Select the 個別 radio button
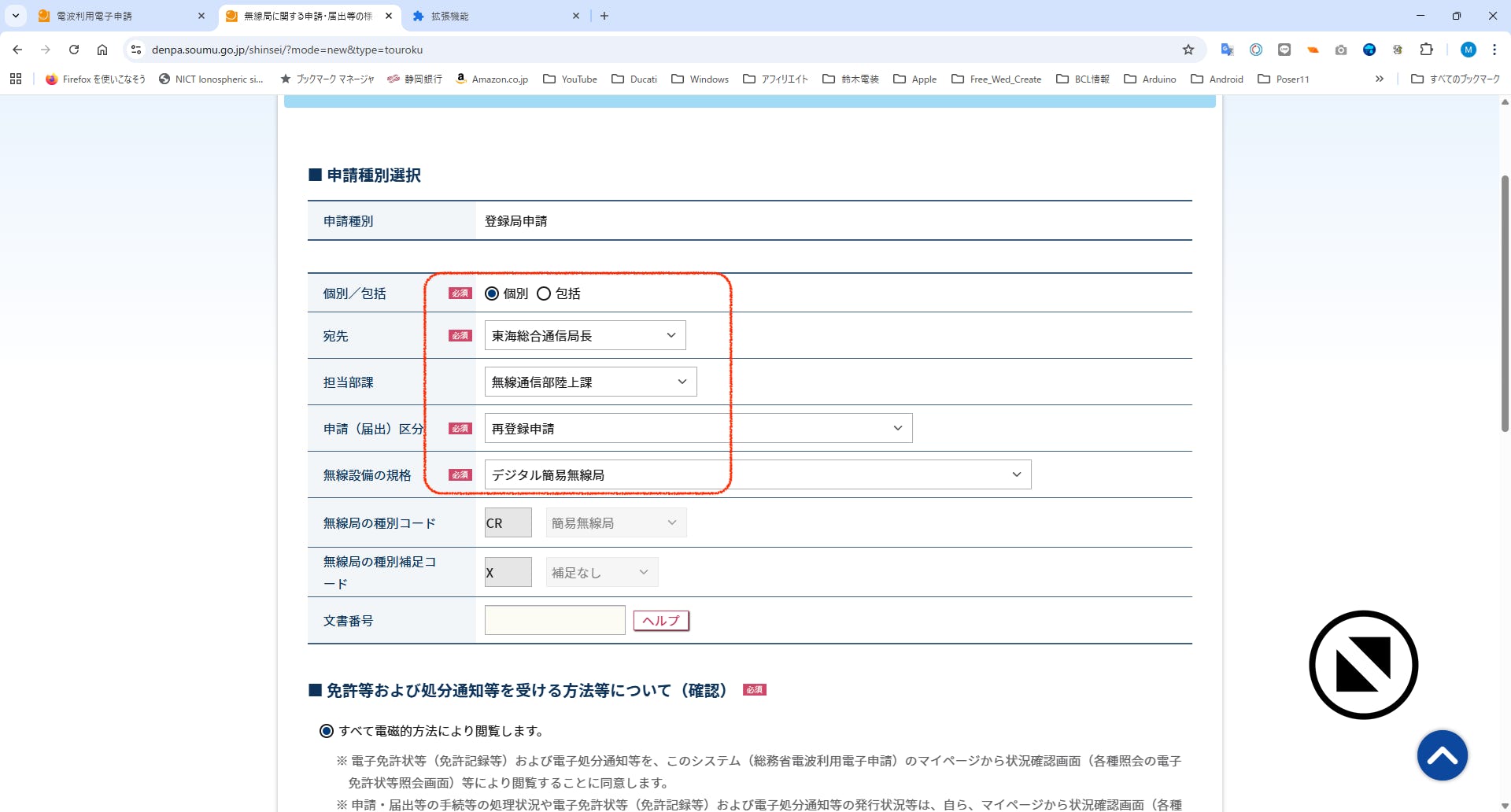 click(x=493, y=293)
